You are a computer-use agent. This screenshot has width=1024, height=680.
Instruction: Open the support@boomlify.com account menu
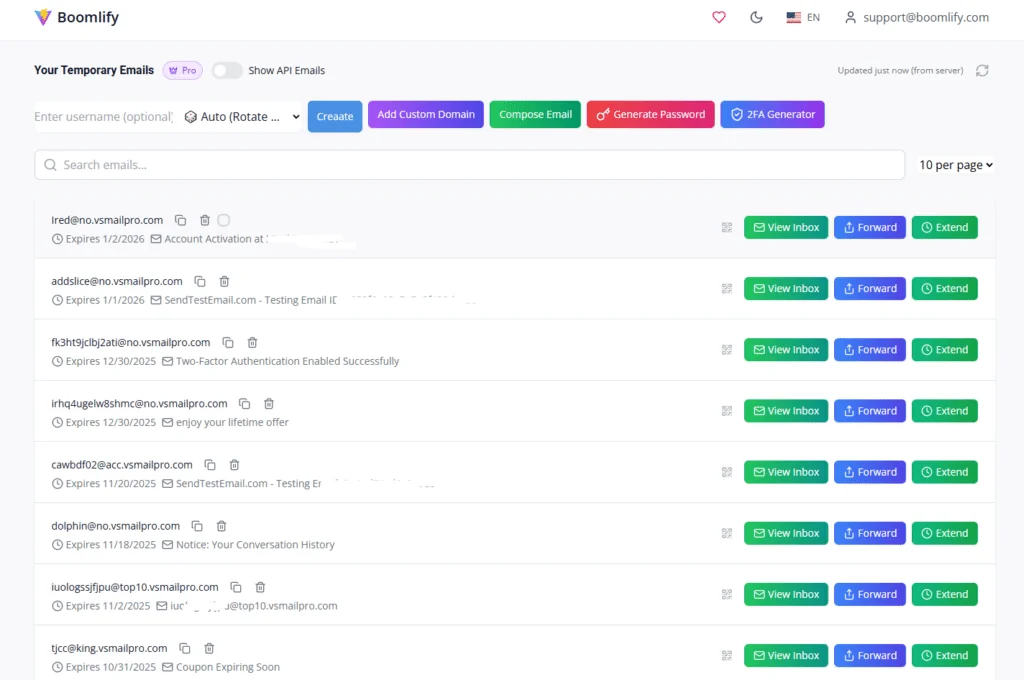point(916,17)
